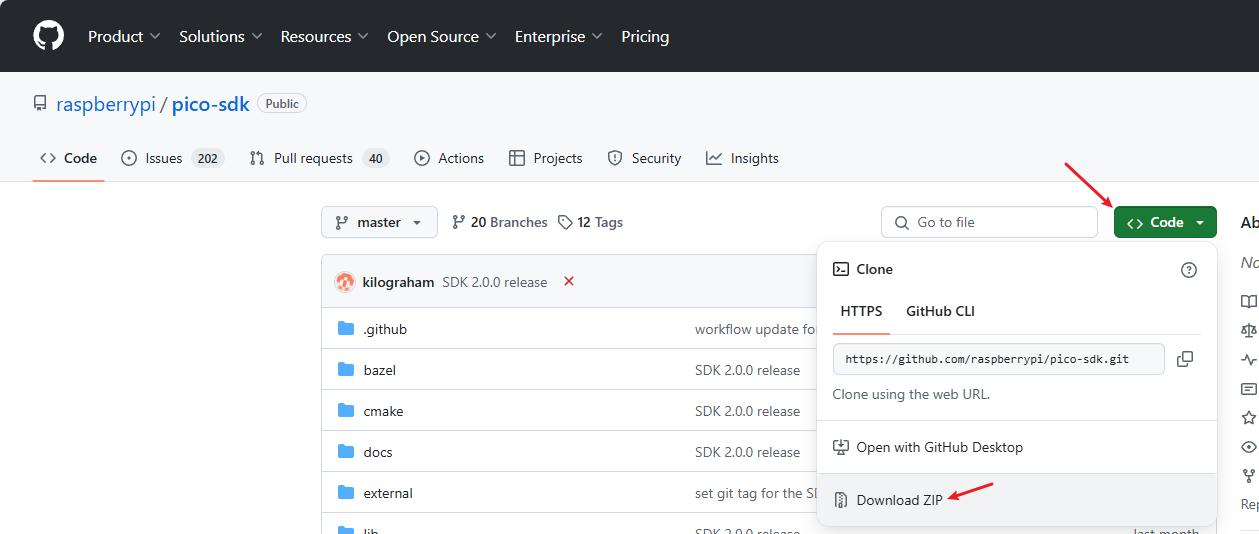Viewport: 1259px width, 534px height.
Task: Expand the Resources menu
Action: click(x=324, y=36)
